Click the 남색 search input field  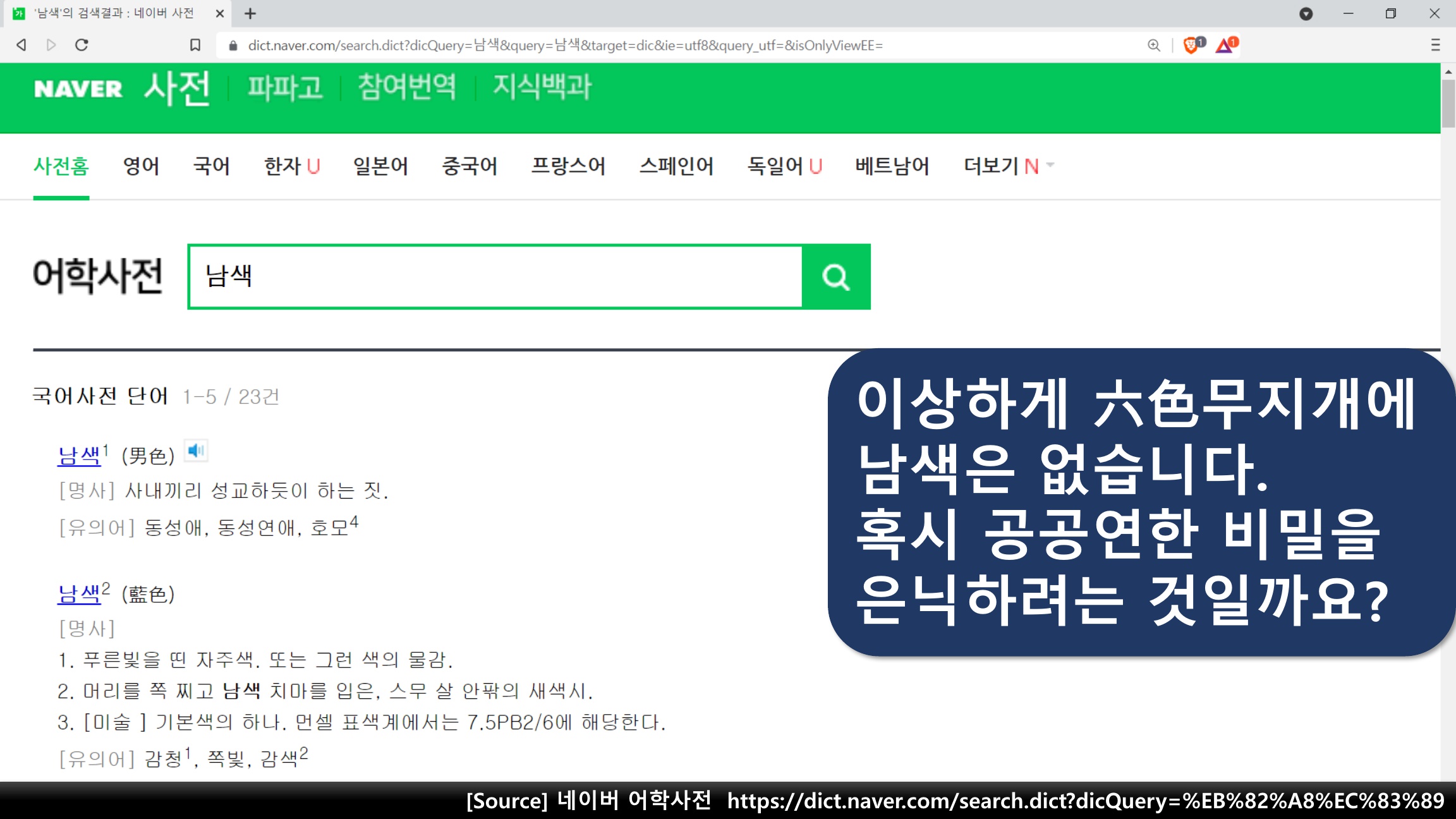[495, 277]
